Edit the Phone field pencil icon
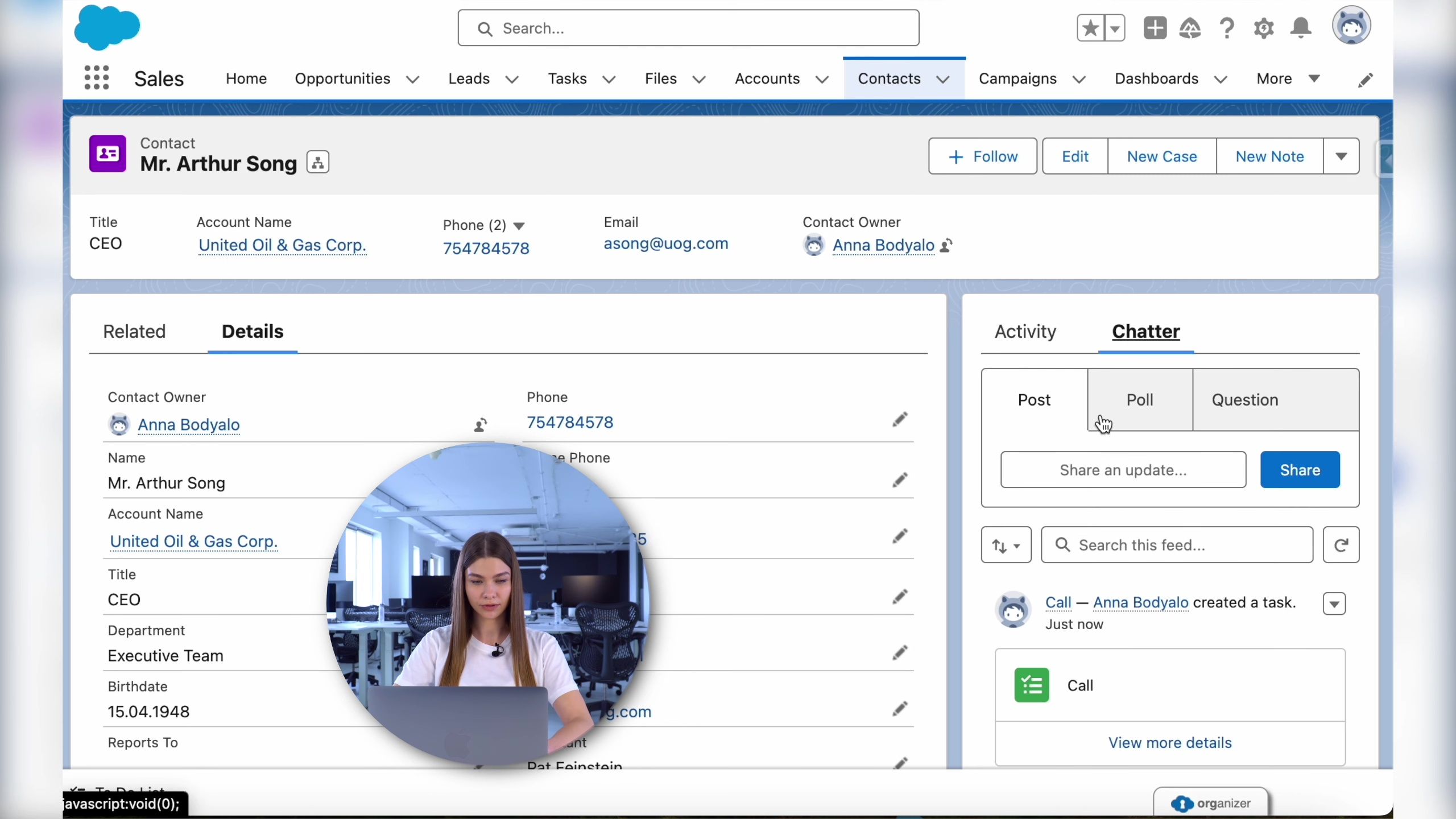 pyautogui.click(x=900, y=420)
